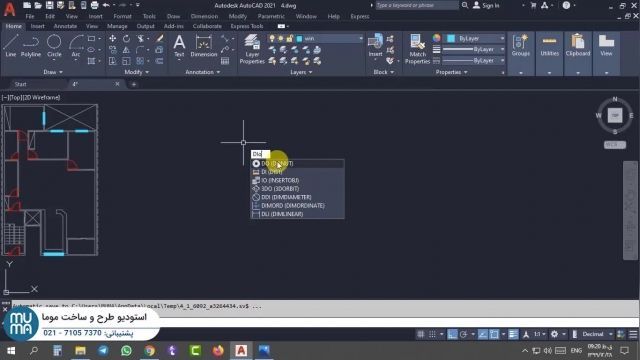Screen dimensions: 640x360
Task: Click the Open file icon
Action: pyautogui.click(x=38, y=5)
